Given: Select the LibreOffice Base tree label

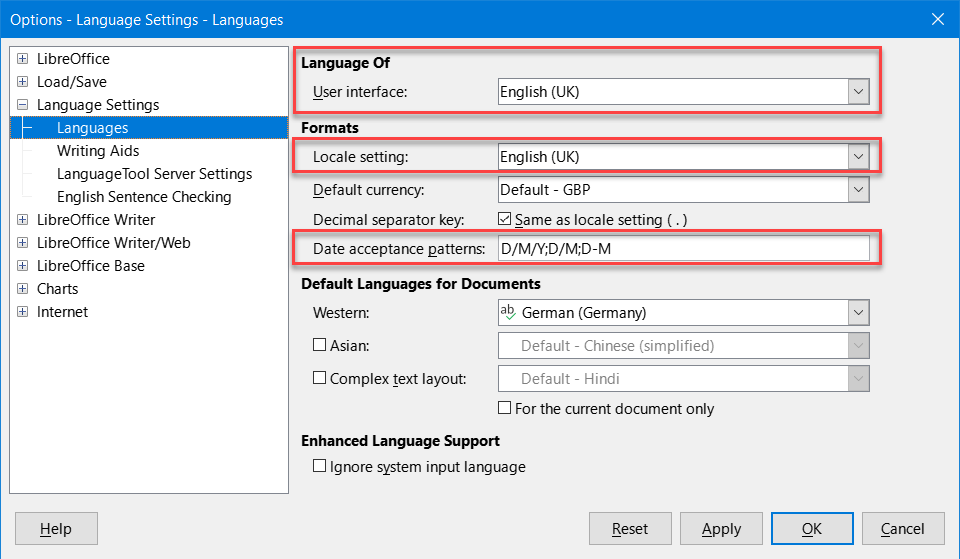Looking at the screenshot, I should pos(91,265).
